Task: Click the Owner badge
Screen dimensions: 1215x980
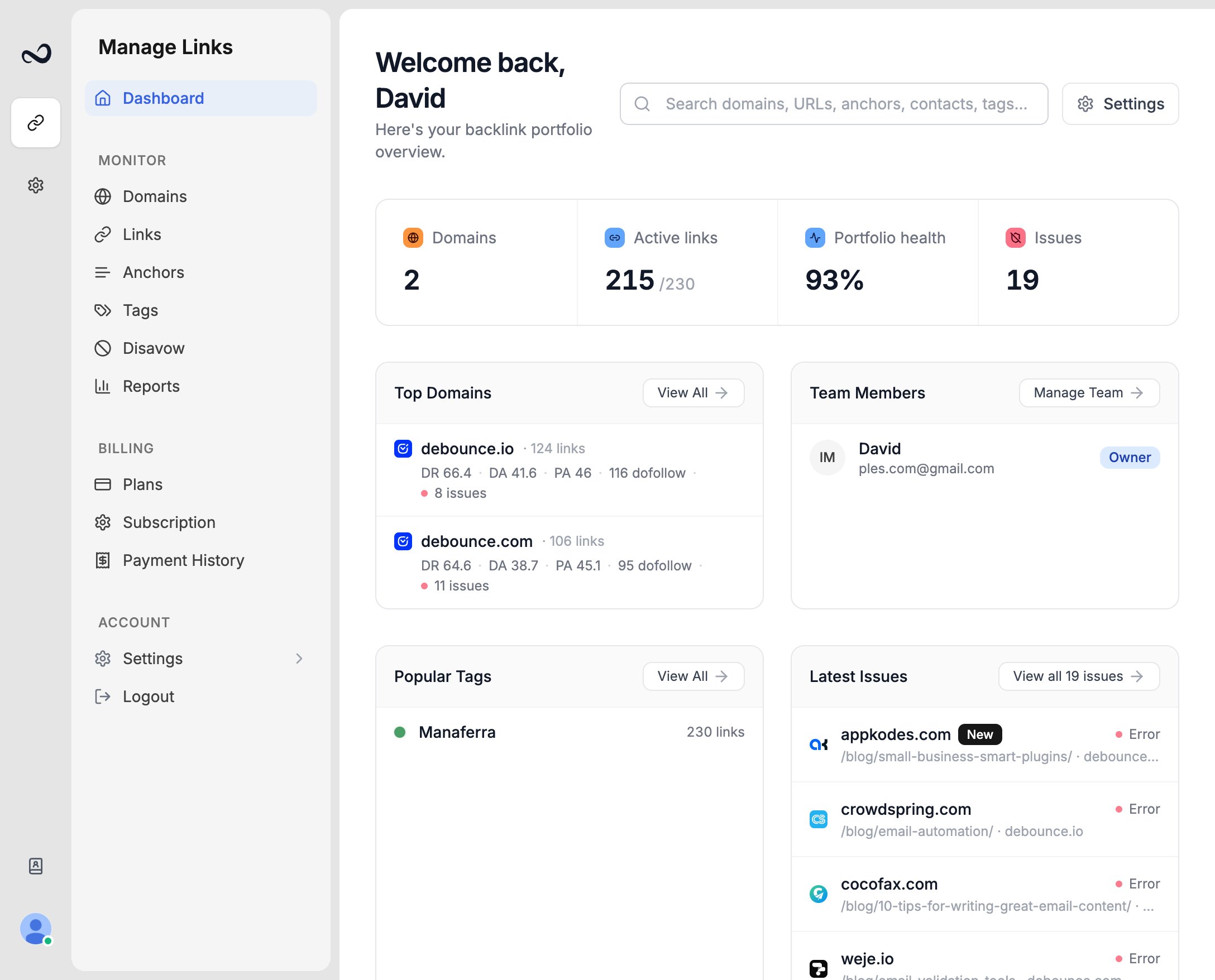Action: pos(1130,457)
